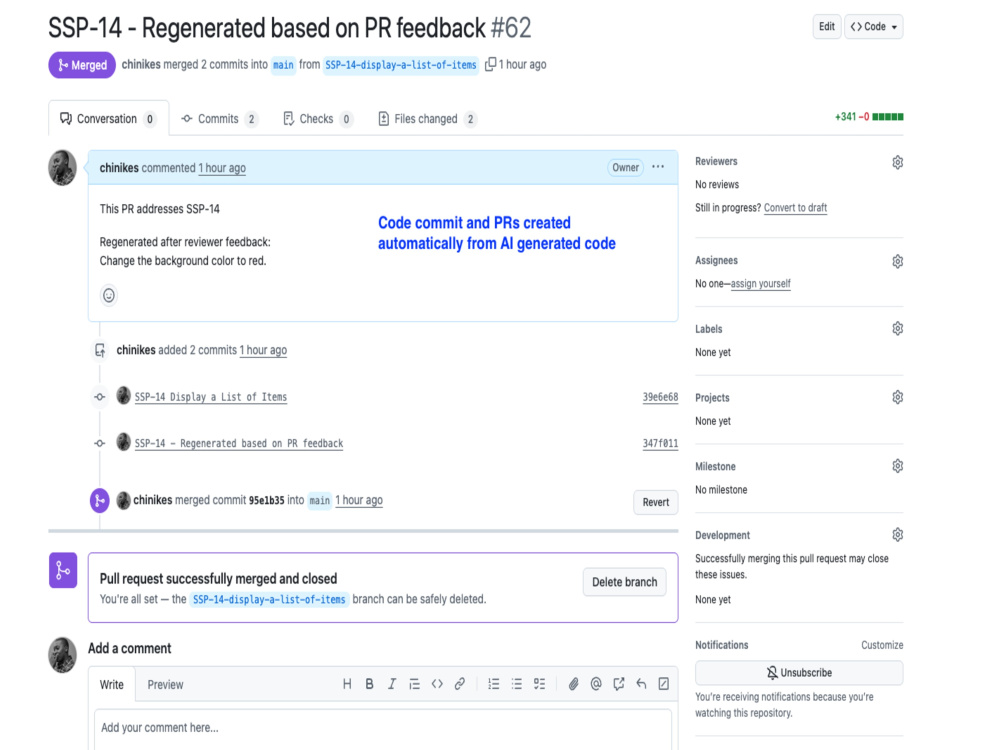Image resolution: width=1000 pixels, height=750 pixels.
Task: Open the Milestone gear settings
Action: tap(897, 466)
